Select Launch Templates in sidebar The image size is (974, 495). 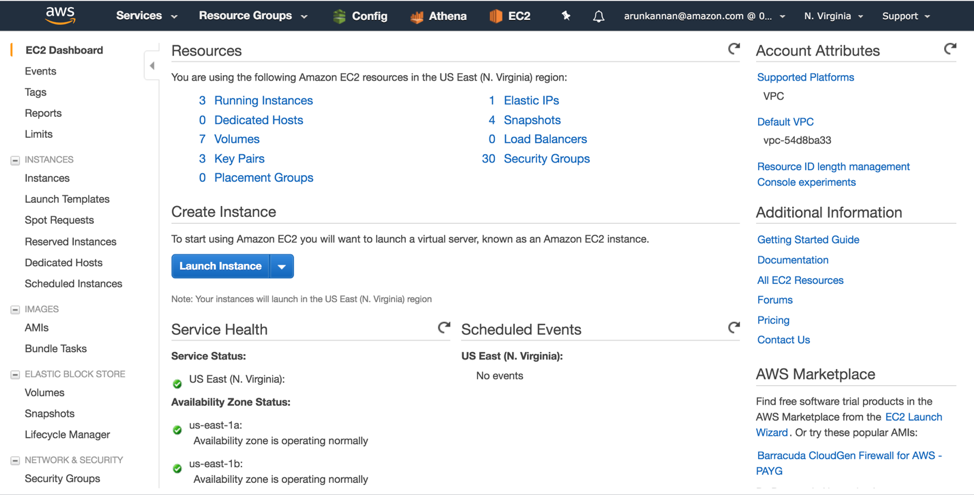[67, 199]
